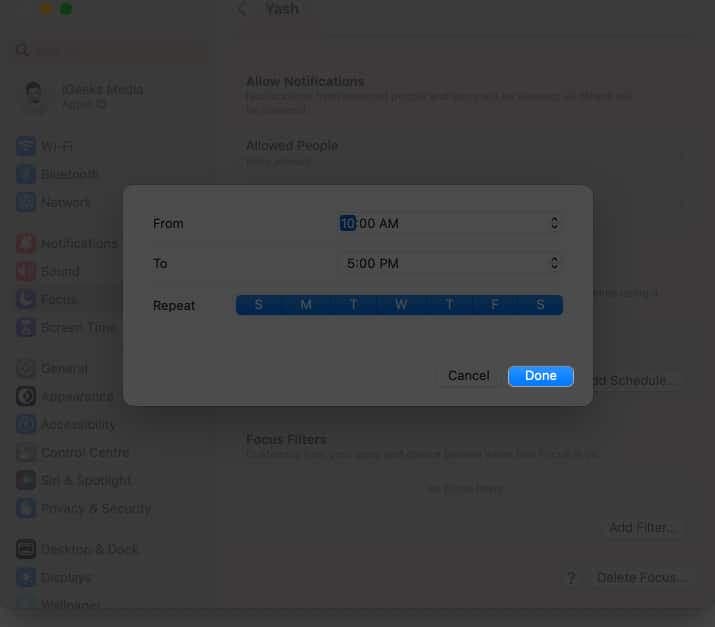Select the Focus moon icon in the sidebar

26,299
